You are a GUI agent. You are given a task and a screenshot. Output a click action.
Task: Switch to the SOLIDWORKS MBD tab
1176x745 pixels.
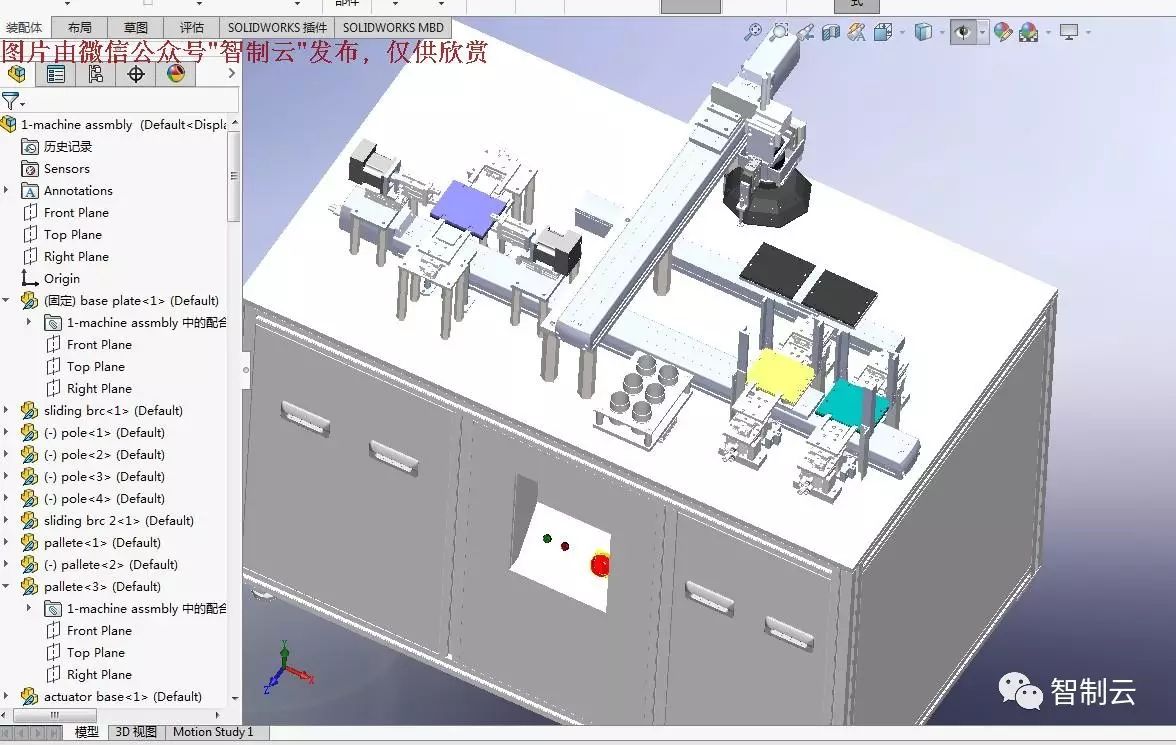tap(393, 28)
